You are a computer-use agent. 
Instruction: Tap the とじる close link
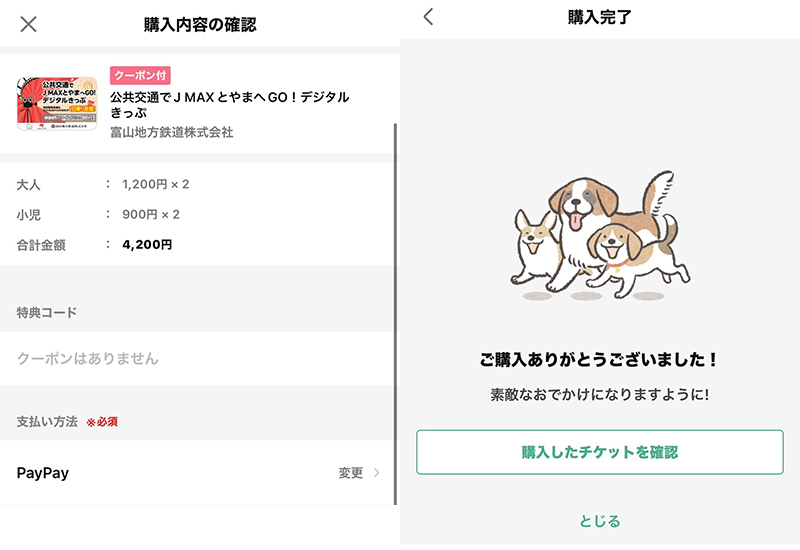(x=600, y=521)
